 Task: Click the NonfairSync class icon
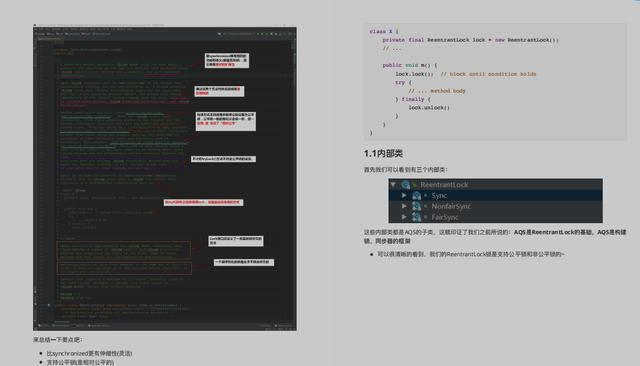(x=416, y=206)
